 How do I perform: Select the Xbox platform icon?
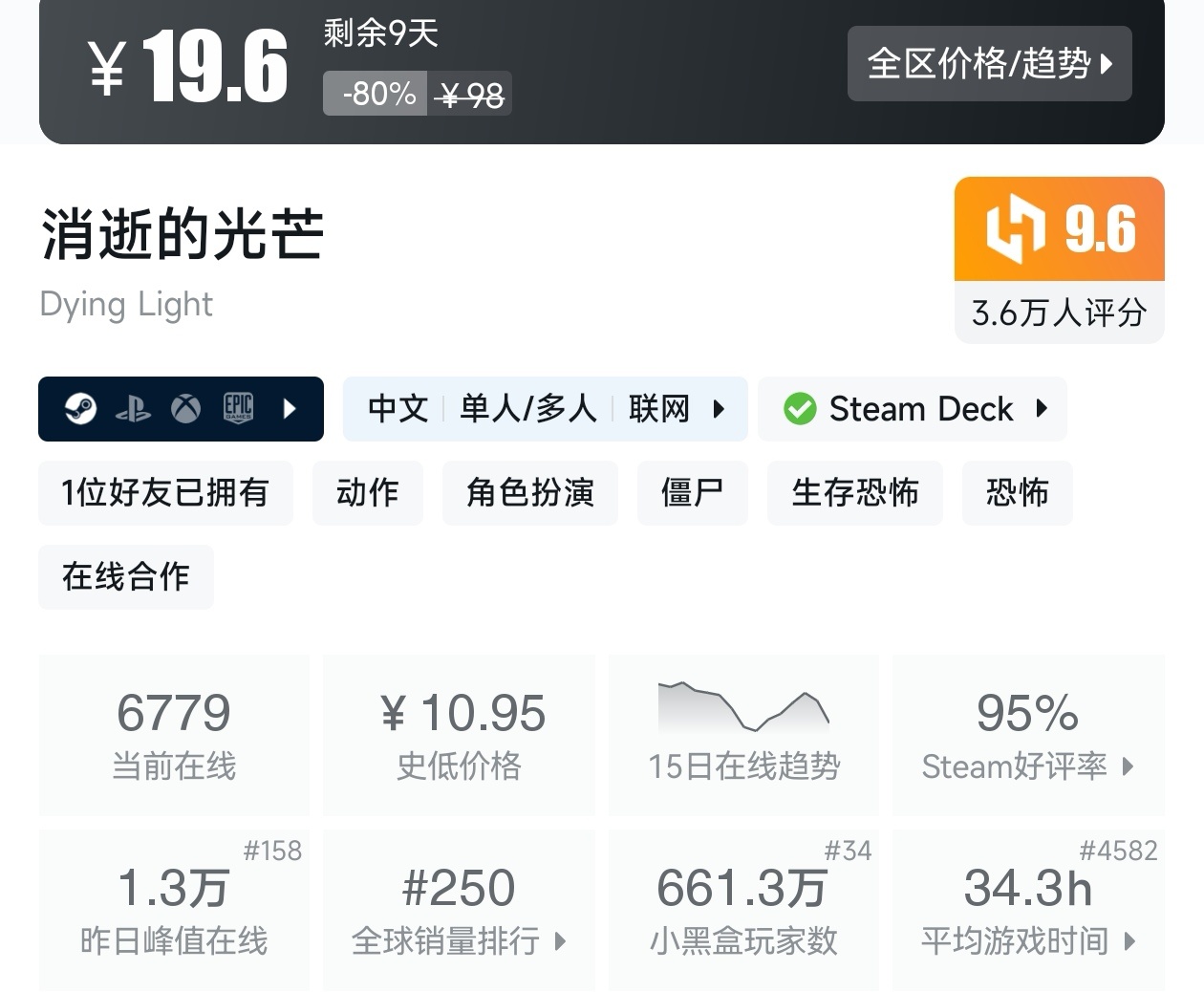pyautogui.click(x=185, y=409)
